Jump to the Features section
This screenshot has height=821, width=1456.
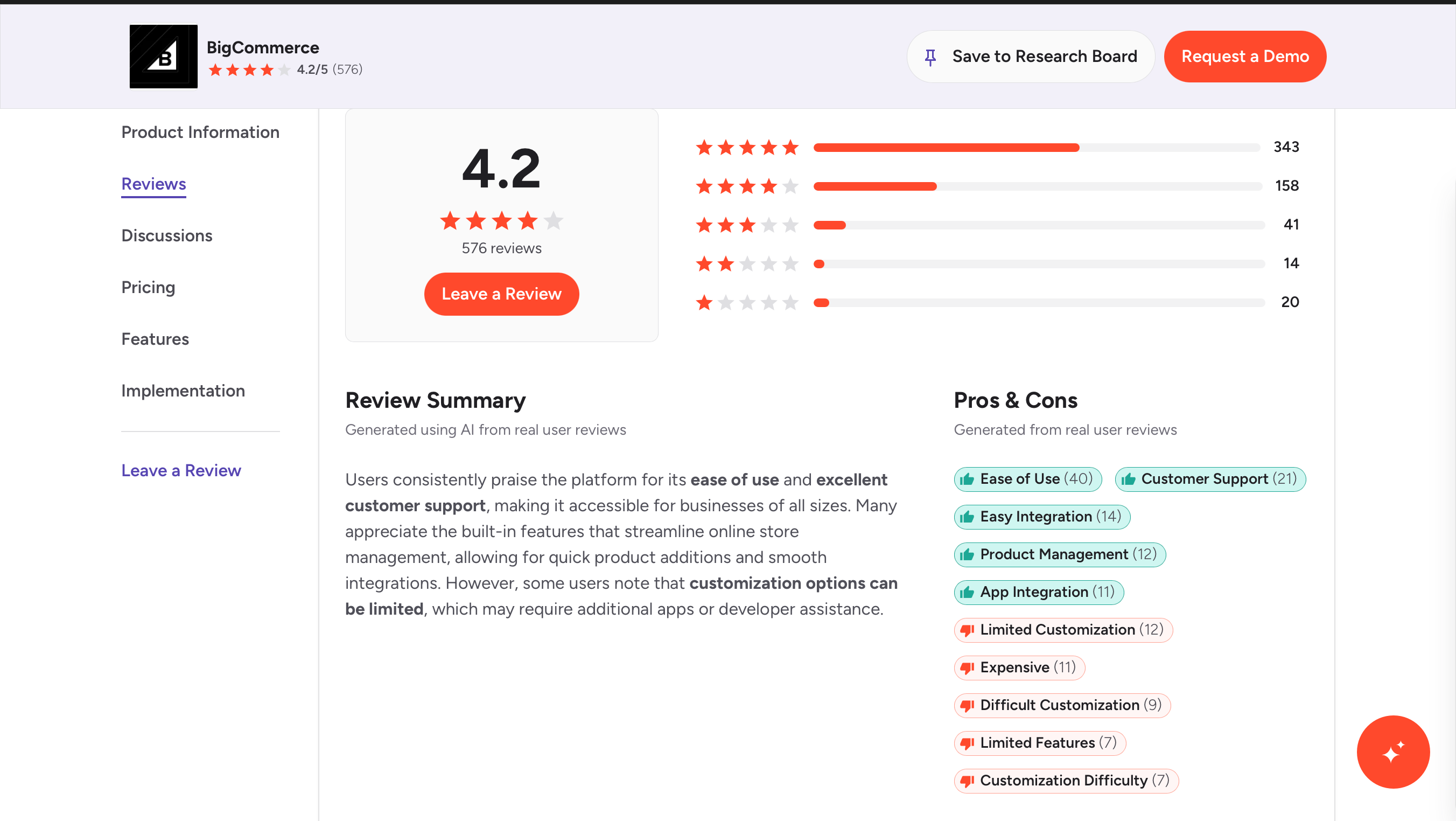(x=155, y=339)
